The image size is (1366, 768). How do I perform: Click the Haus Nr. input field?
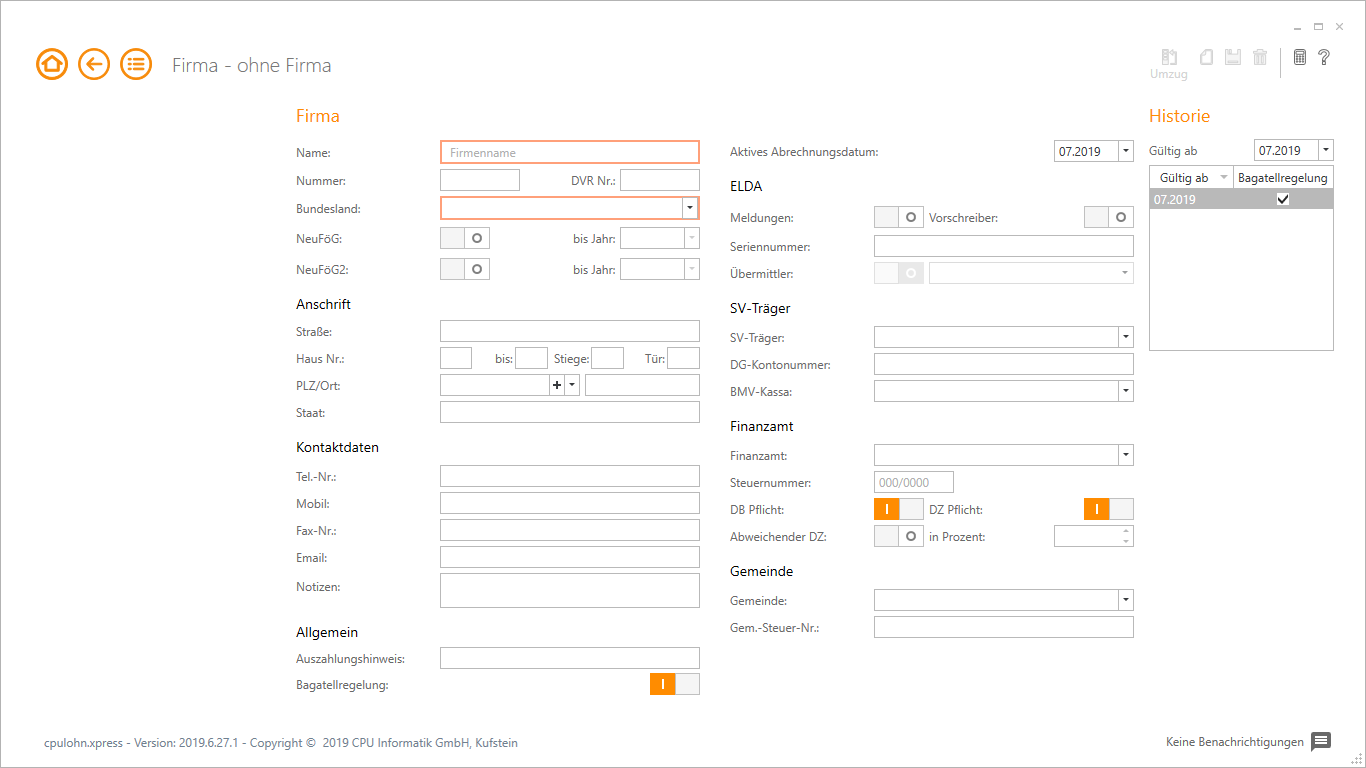(456, 358)
